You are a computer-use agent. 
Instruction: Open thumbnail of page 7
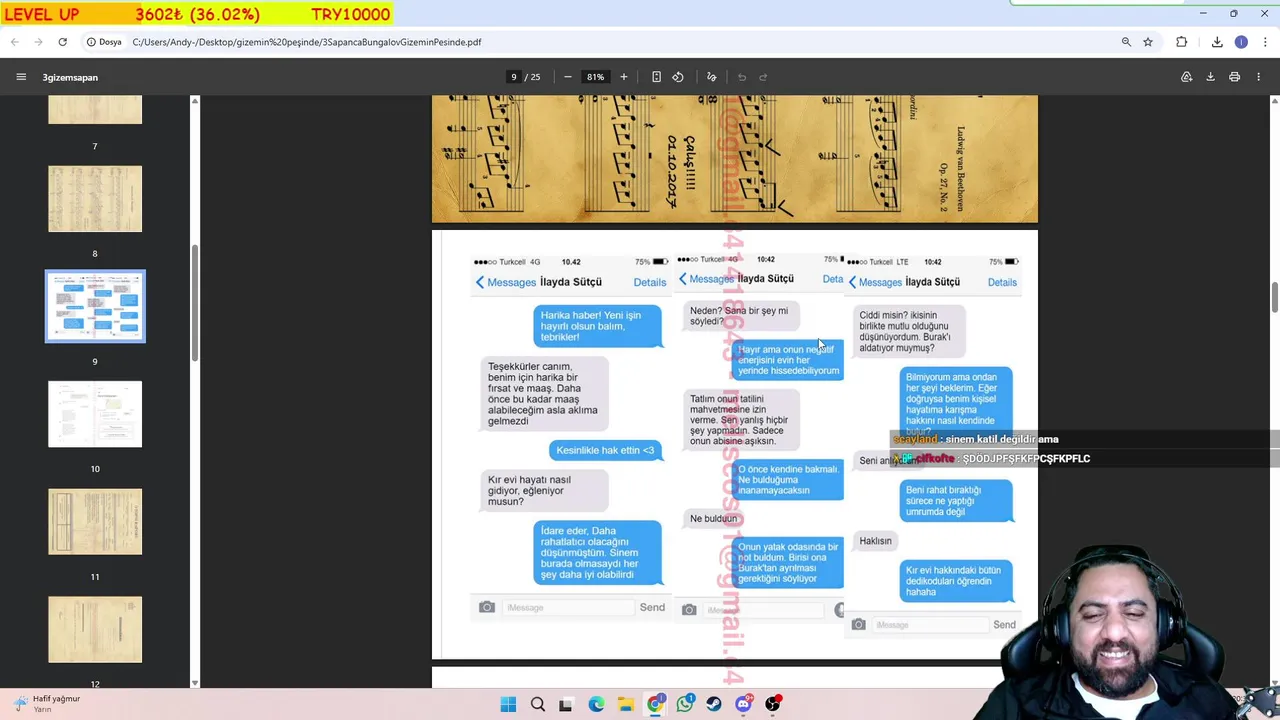point(95,110)
